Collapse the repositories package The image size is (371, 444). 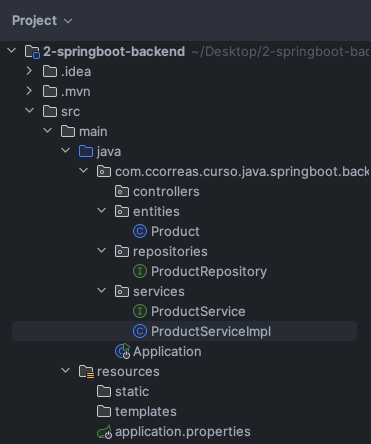coord(102,251)
